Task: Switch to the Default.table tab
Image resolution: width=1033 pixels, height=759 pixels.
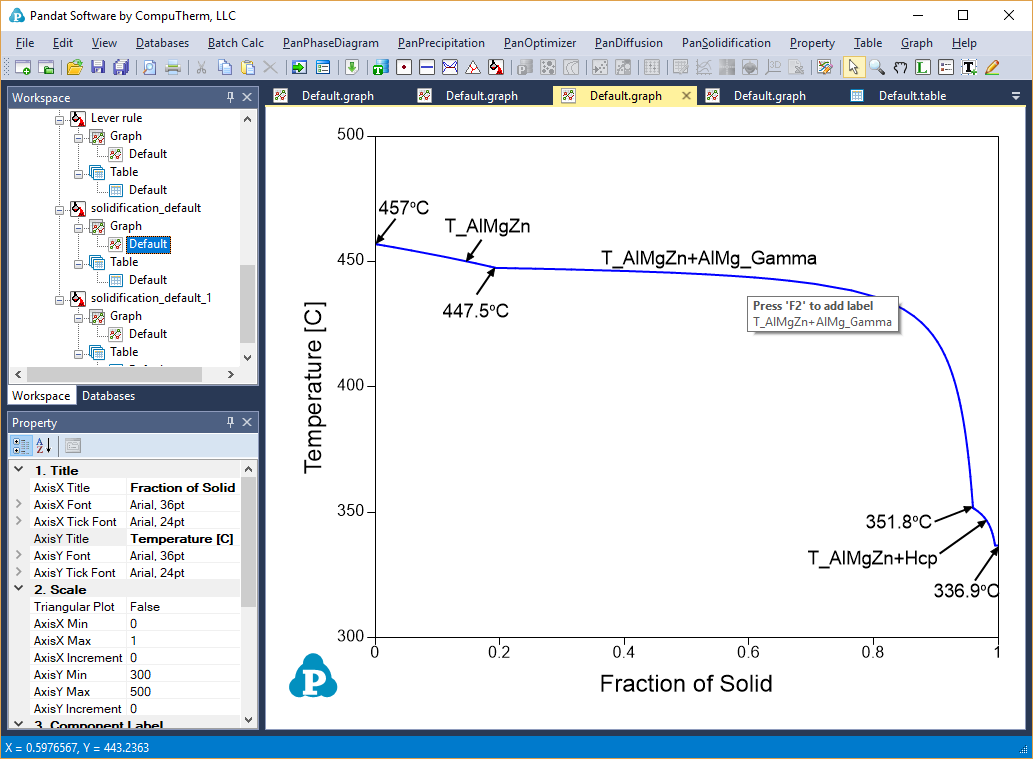Action: 911,96
